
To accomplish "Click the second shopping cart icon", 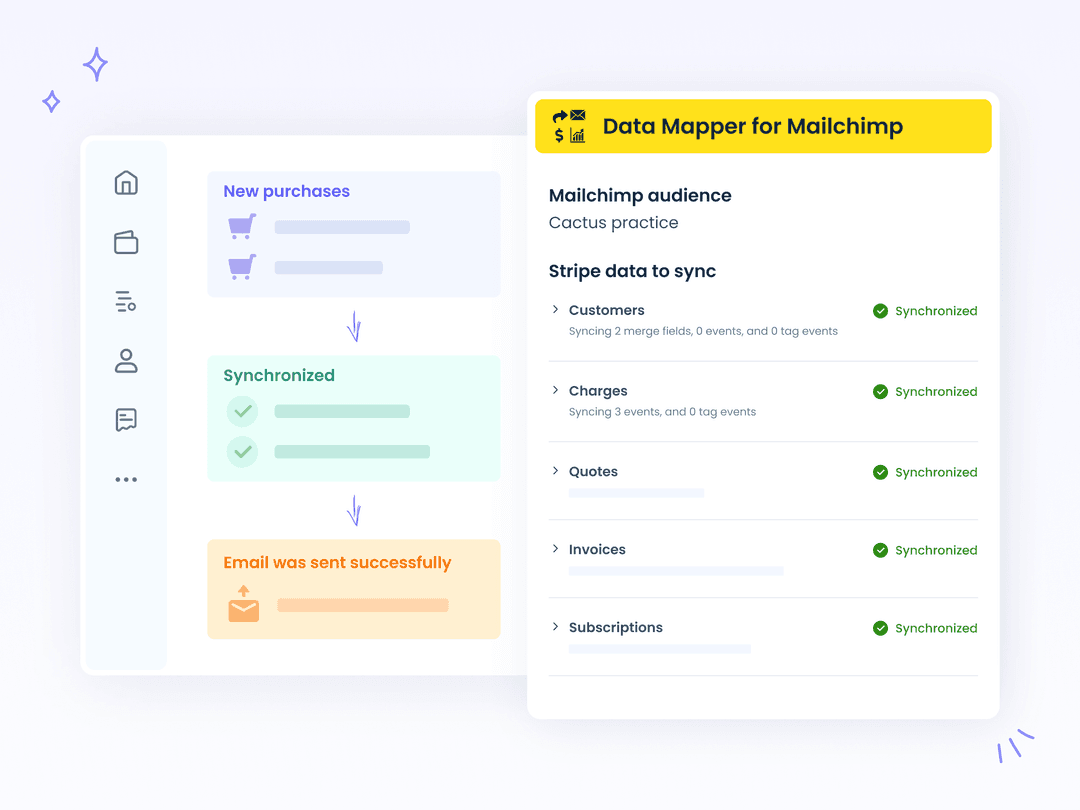I will 242,267.
